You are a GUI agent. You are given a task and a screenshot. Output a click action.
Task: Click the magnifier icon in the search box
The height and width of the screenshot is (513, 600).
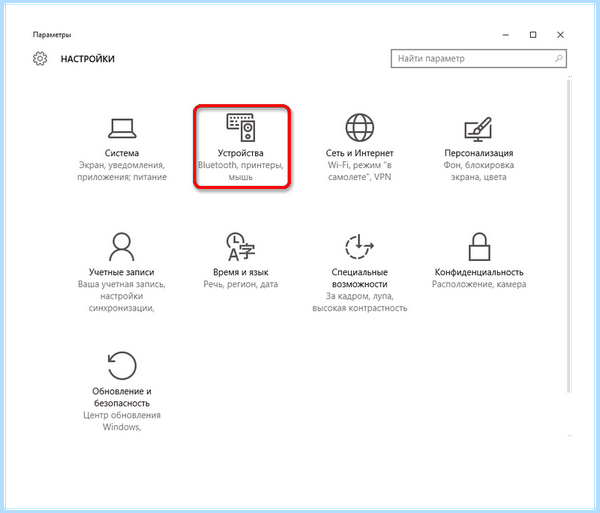559,59
